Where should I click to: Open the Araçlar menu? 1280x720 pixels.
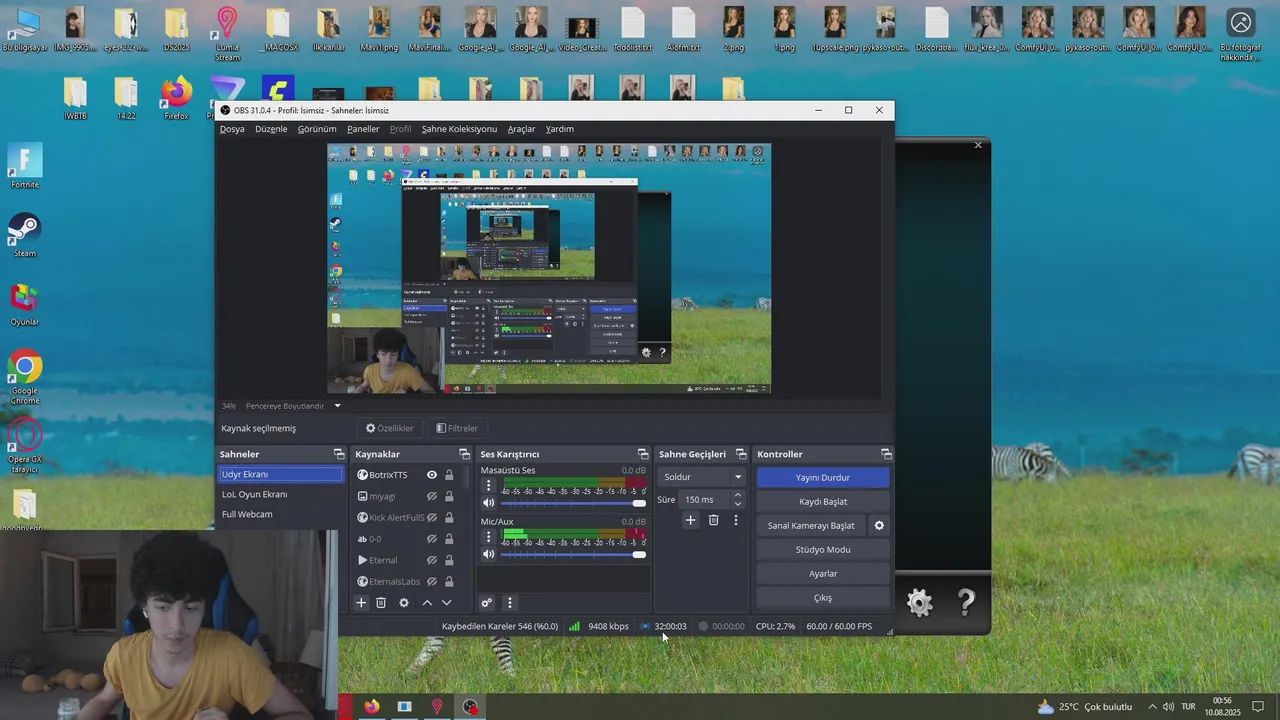[521, 129]
